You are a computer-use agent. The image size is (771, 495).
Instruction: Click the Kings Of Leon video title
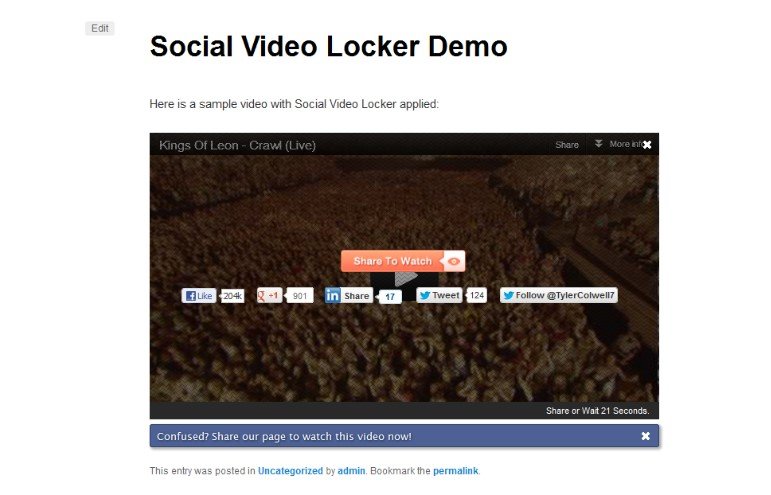pos(237,145)
